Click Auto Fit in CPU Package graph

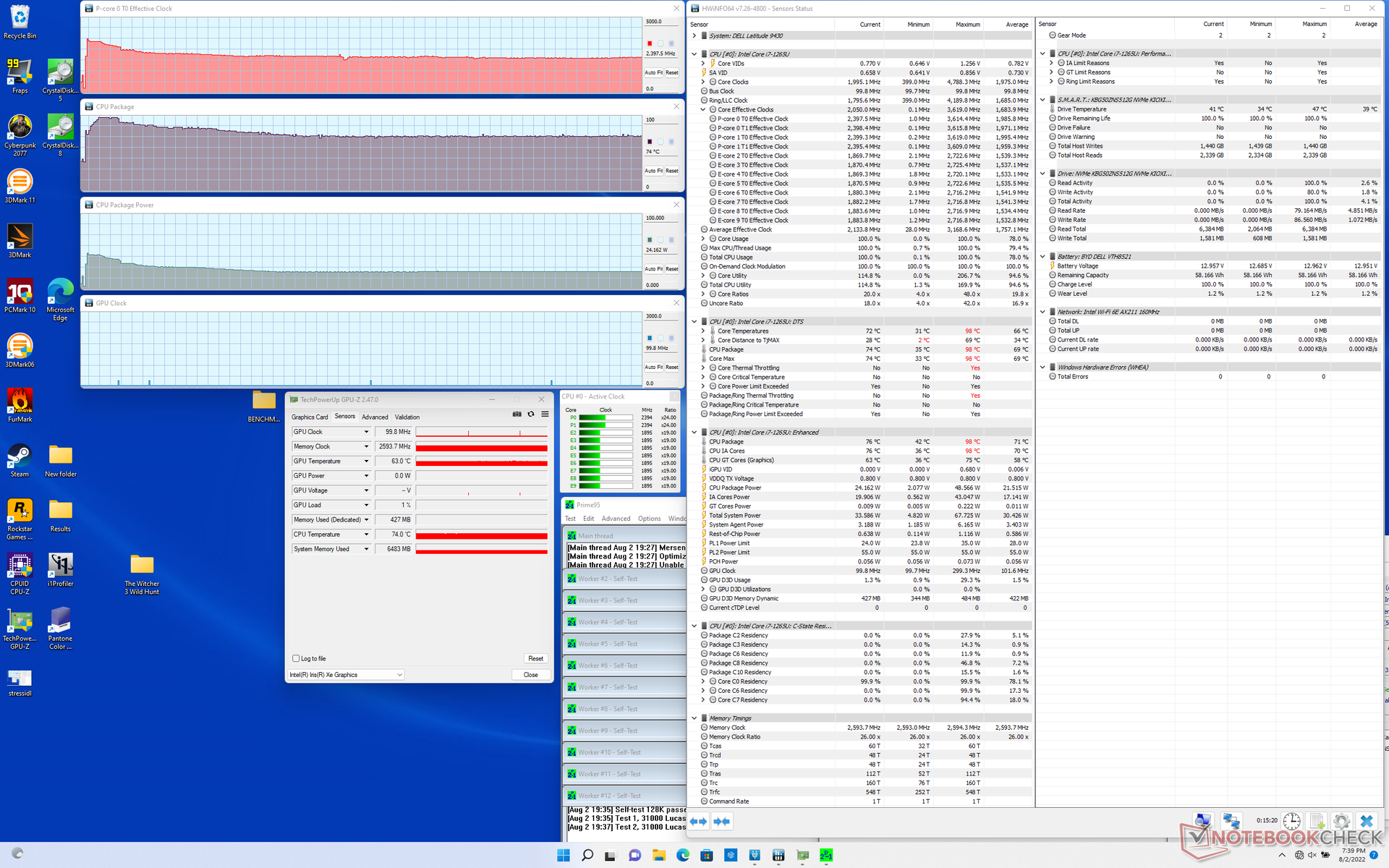click(653, 171)
